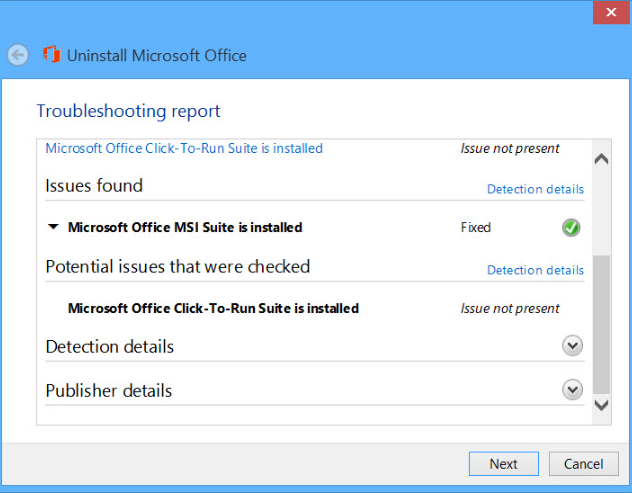The height and width of the screenshot is (493, 632).
Task: Select bold Click-To-Run Suite is installed entry
Action: click(x=213, y=308)
